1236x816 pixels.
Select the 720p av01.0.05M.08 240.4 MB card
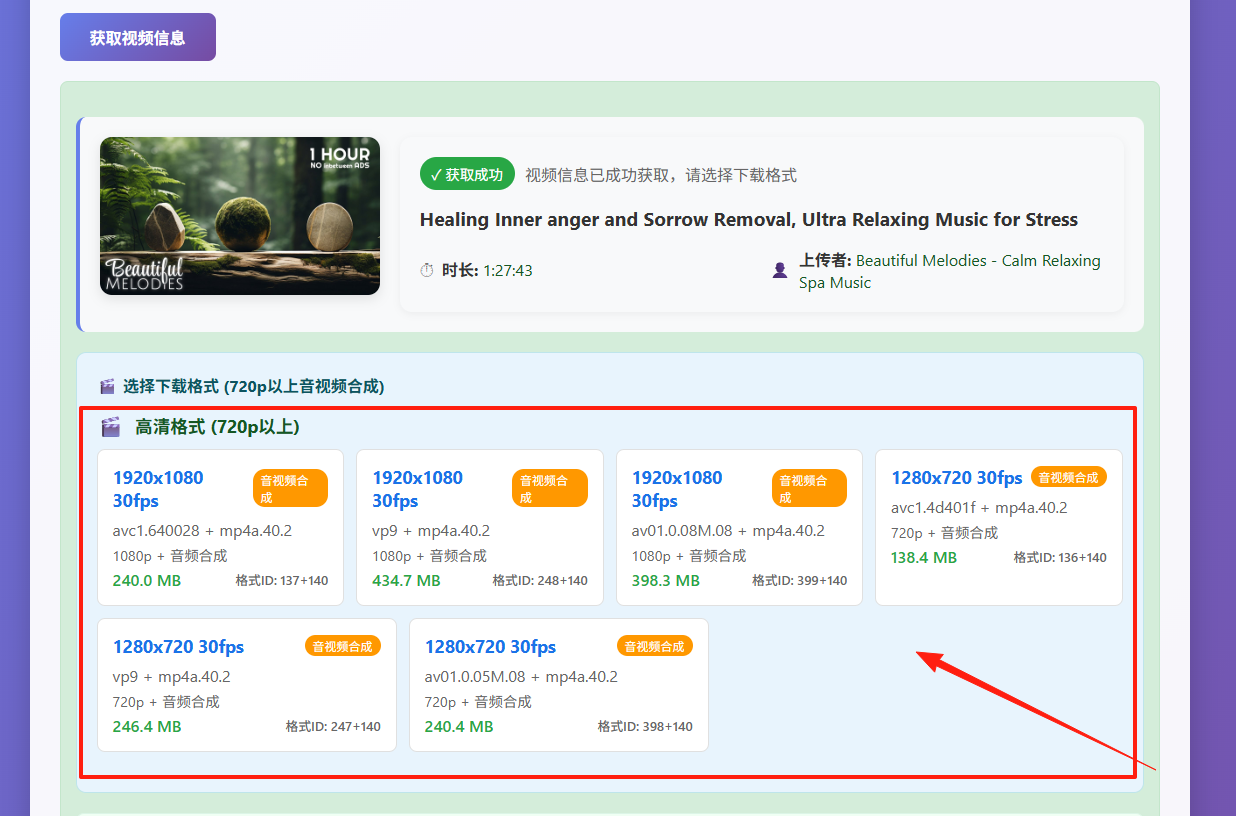559,685
